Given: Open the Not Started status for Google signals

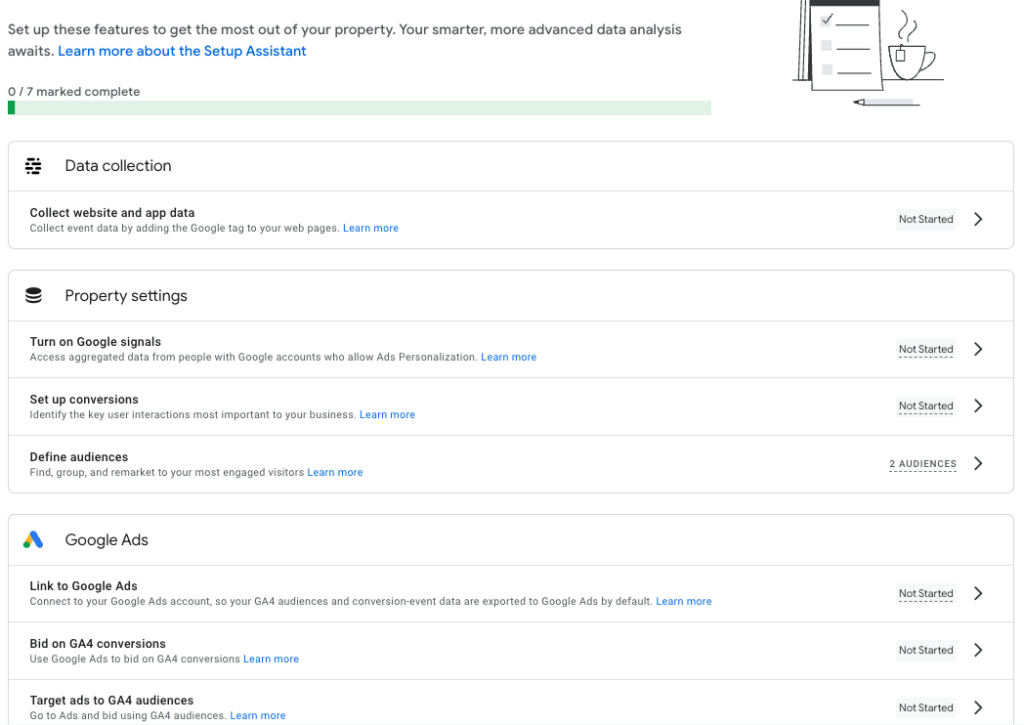Looking at the screenshot, I should [x=925, y=349].
